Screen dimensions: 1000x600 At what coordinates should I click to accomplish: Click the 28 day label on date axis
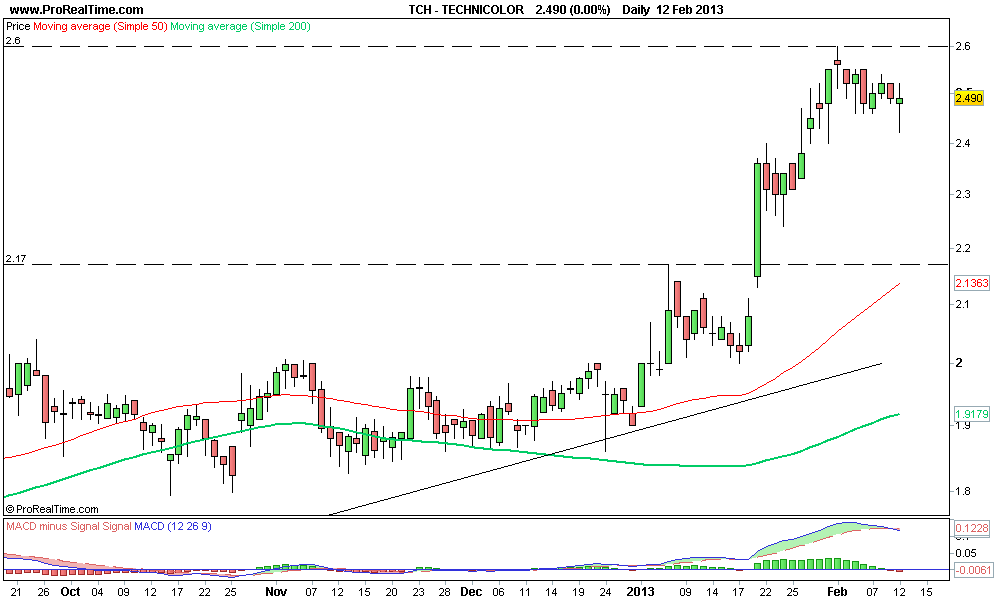[445, 592]
